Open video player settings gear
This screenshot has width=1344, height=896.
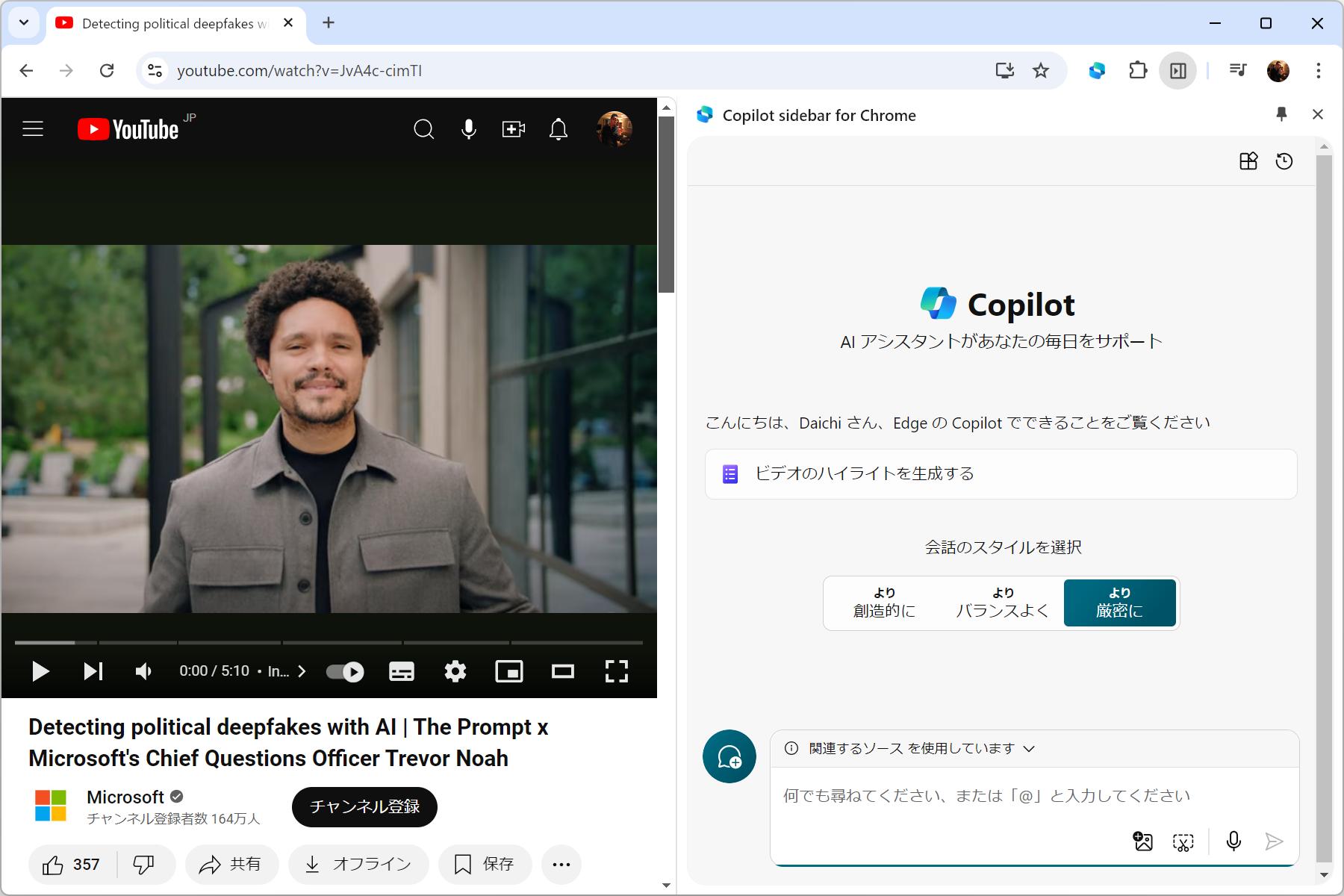coord(455,671)
